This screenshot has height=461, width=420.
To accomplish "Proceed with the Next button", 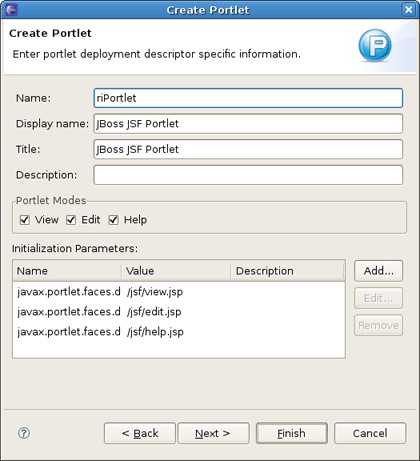I will pyautogui.click(x=213, y=433).
